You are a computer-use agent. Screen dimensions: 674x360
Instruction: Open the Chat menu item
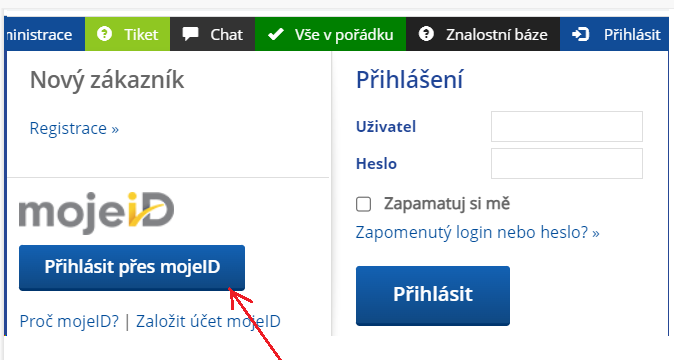(212, 34)
